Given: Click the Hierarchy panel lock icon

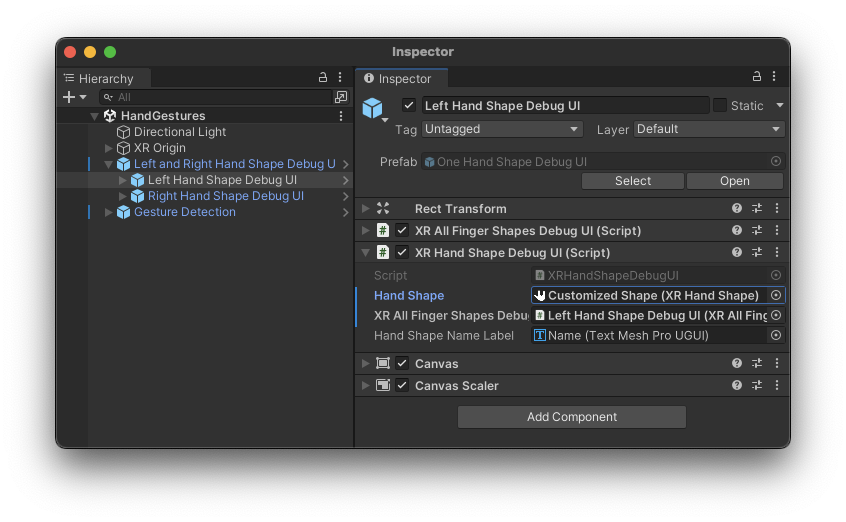Looking at the screenshot, I should 323,78.
